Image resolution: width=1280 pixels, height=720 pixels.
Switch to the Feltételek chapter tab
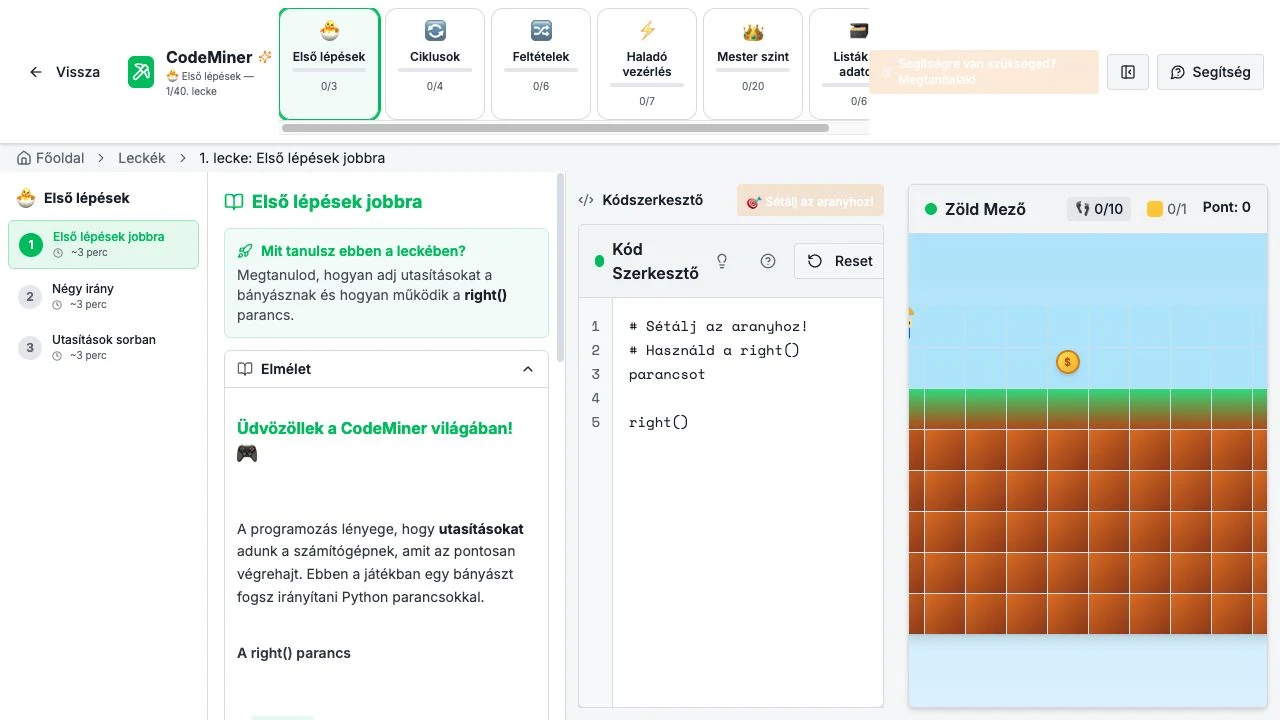tap(541, 64)
